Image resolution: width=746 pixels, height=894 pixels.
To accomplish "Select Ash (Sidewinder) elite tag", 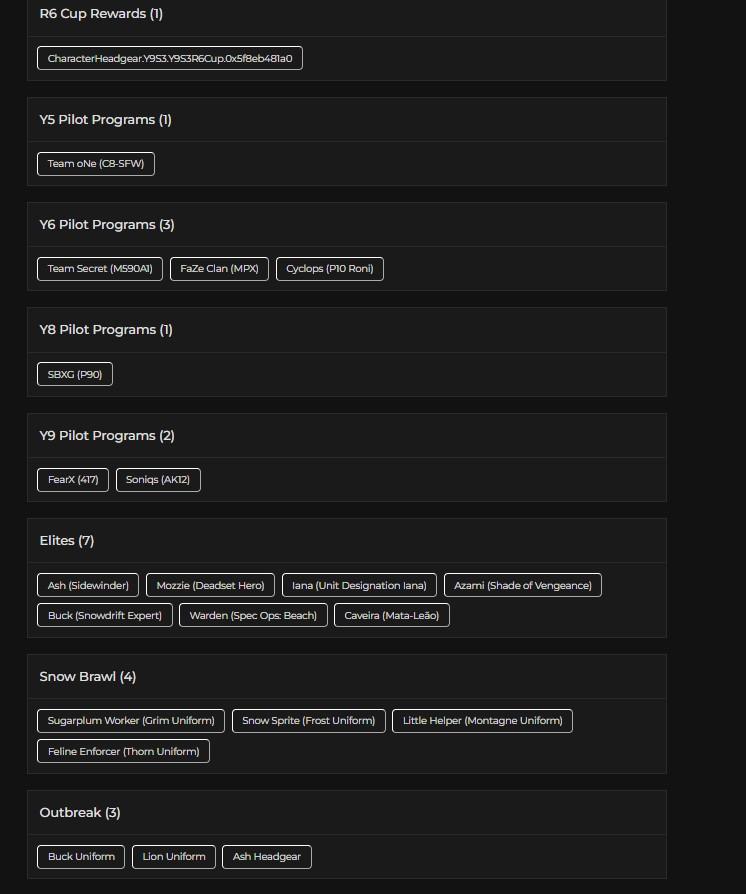I will pyautogui.click(x=88, y=585).
